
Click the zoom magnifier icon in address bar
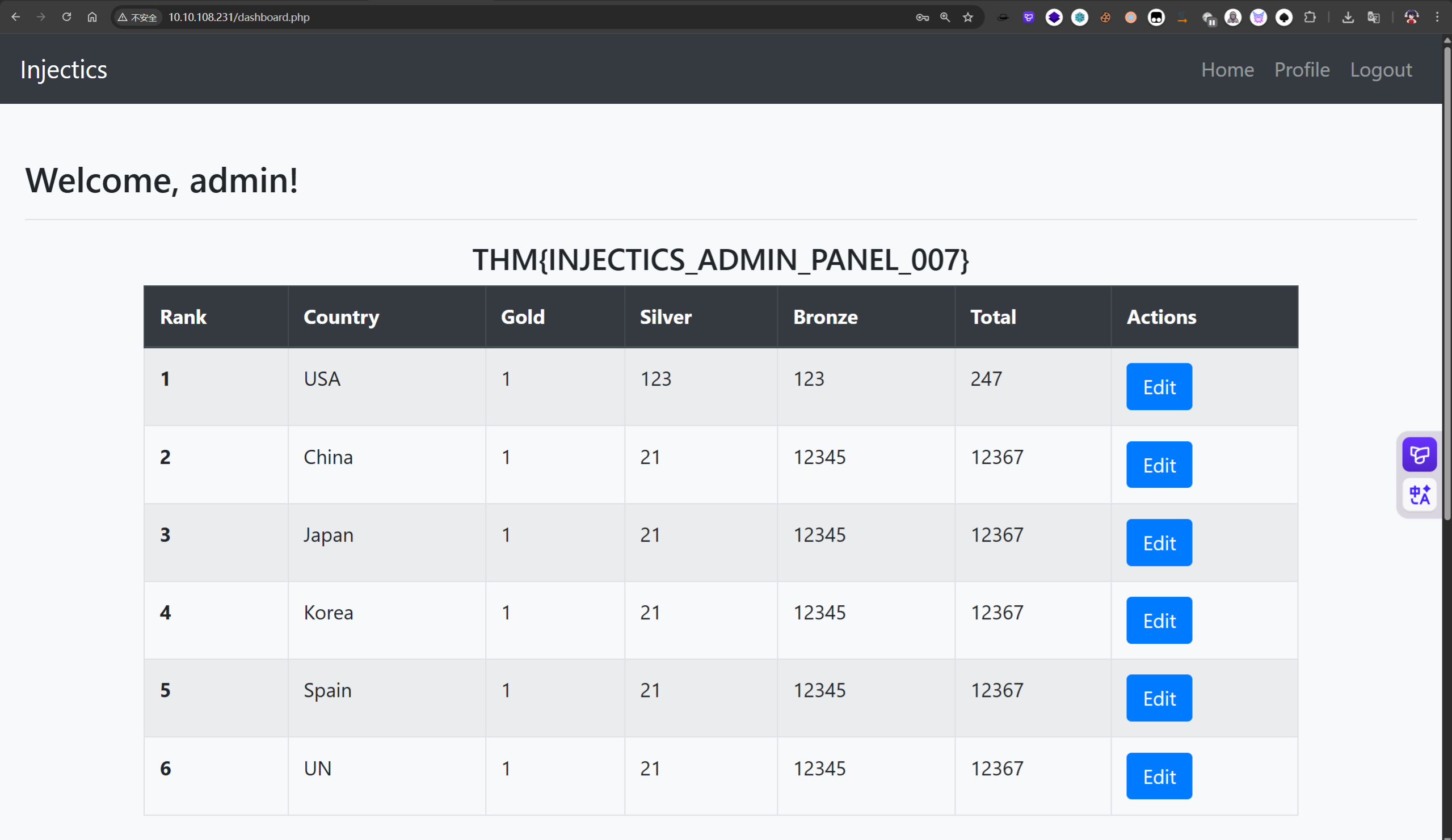click(x=945, y=17)
